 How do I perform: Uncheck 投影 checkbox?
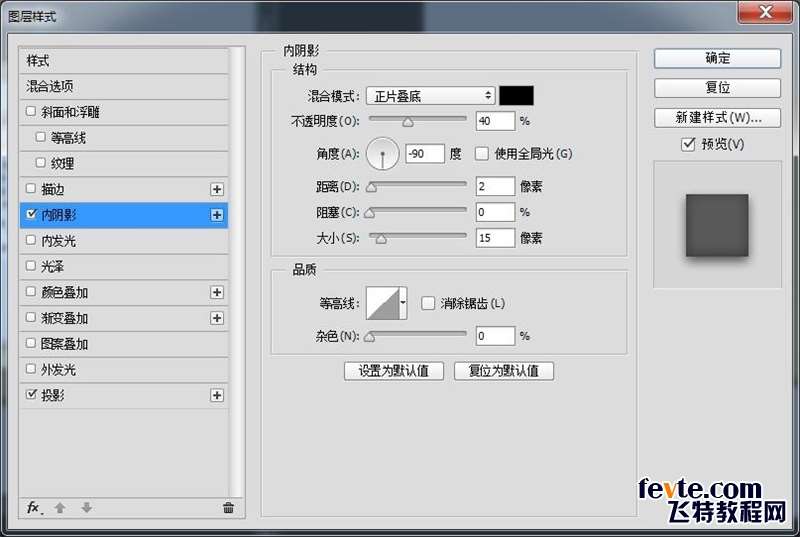[x=31, y=394]
